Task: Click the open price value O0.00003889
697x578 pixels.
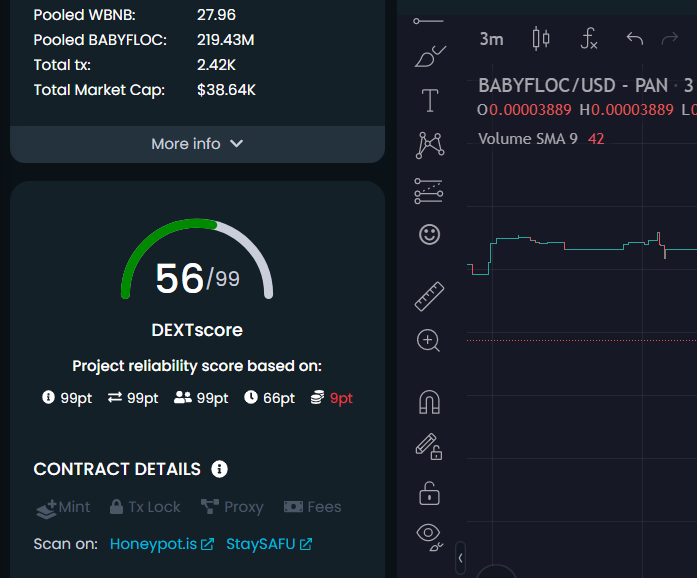Action: point(524,110)
